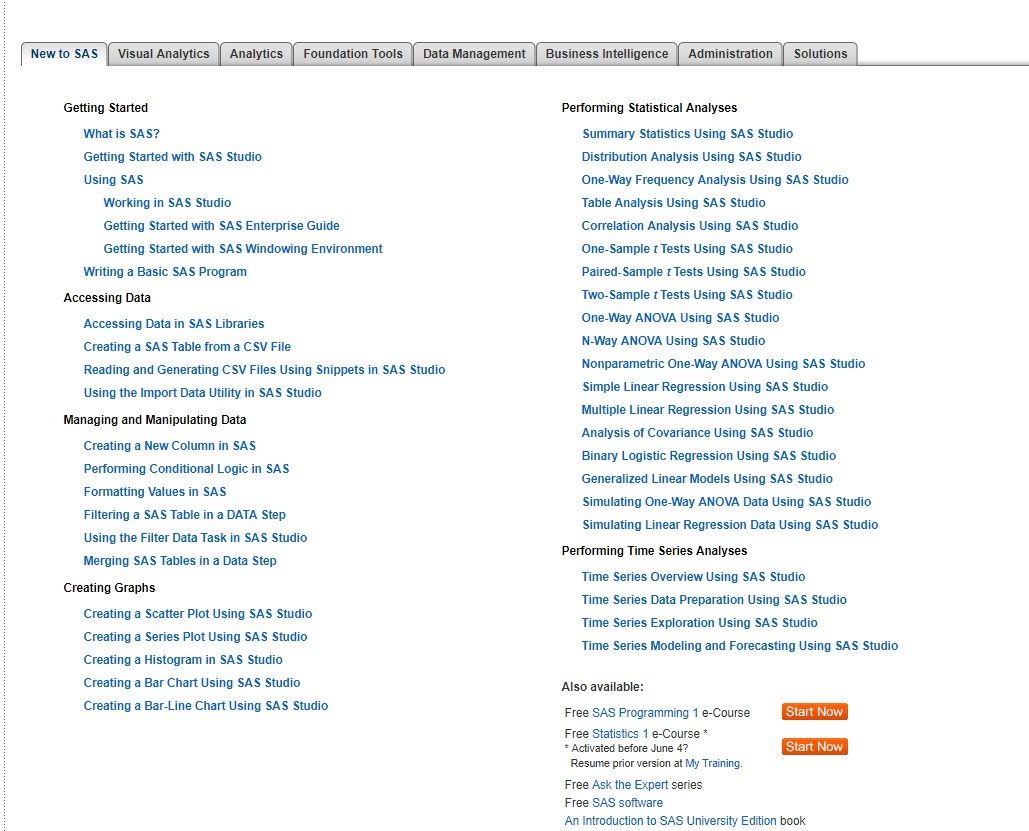Open the Analytics tab
This screenshot has height=831, width=1029.
(x=256, y=54)
